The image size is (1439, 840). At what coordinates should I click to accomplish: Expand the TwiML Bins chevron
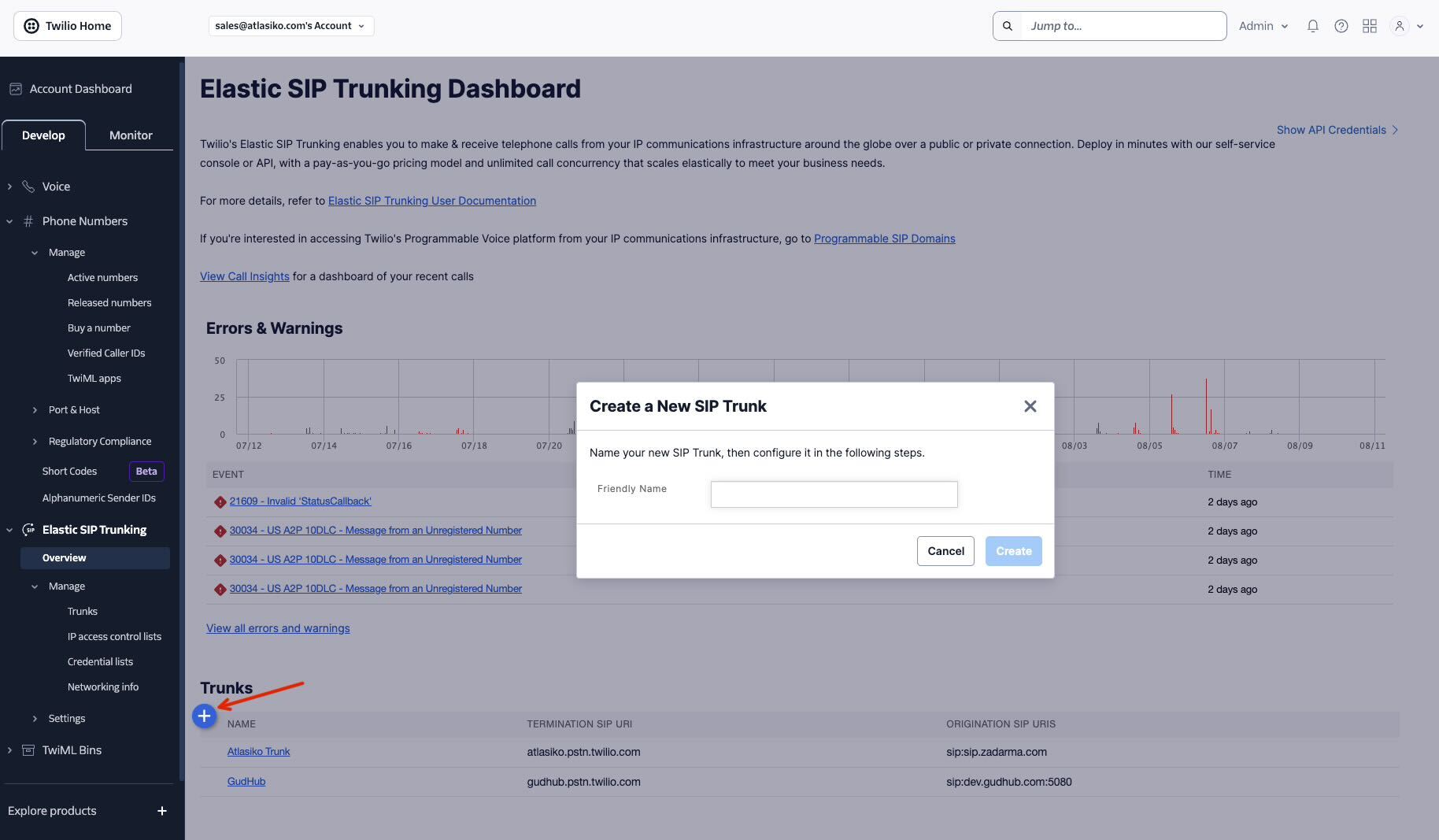click(9, 750)
